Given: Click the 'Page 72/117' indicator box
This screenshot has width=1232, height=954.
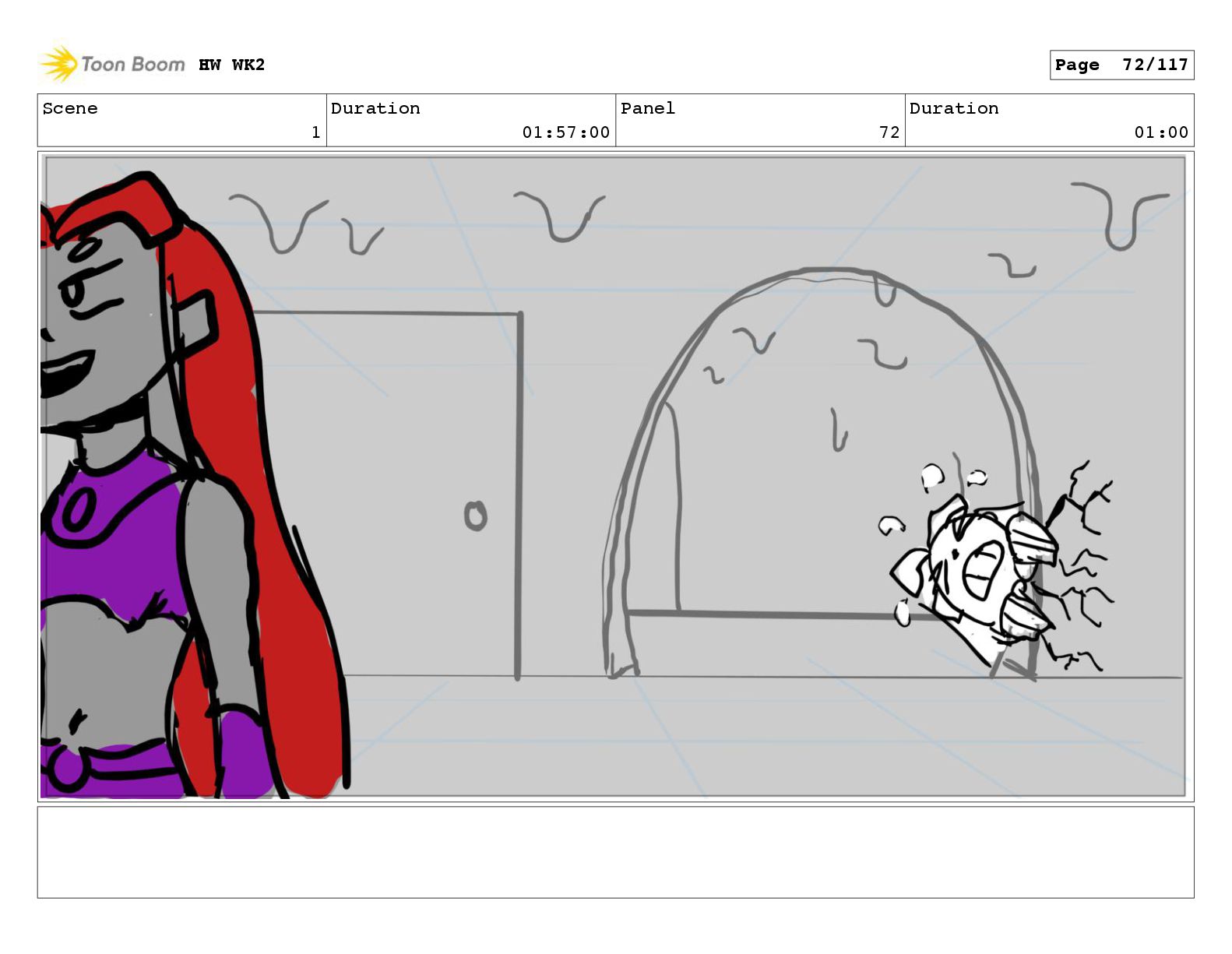Looking at the screenshot, I should pos(1121,65).
